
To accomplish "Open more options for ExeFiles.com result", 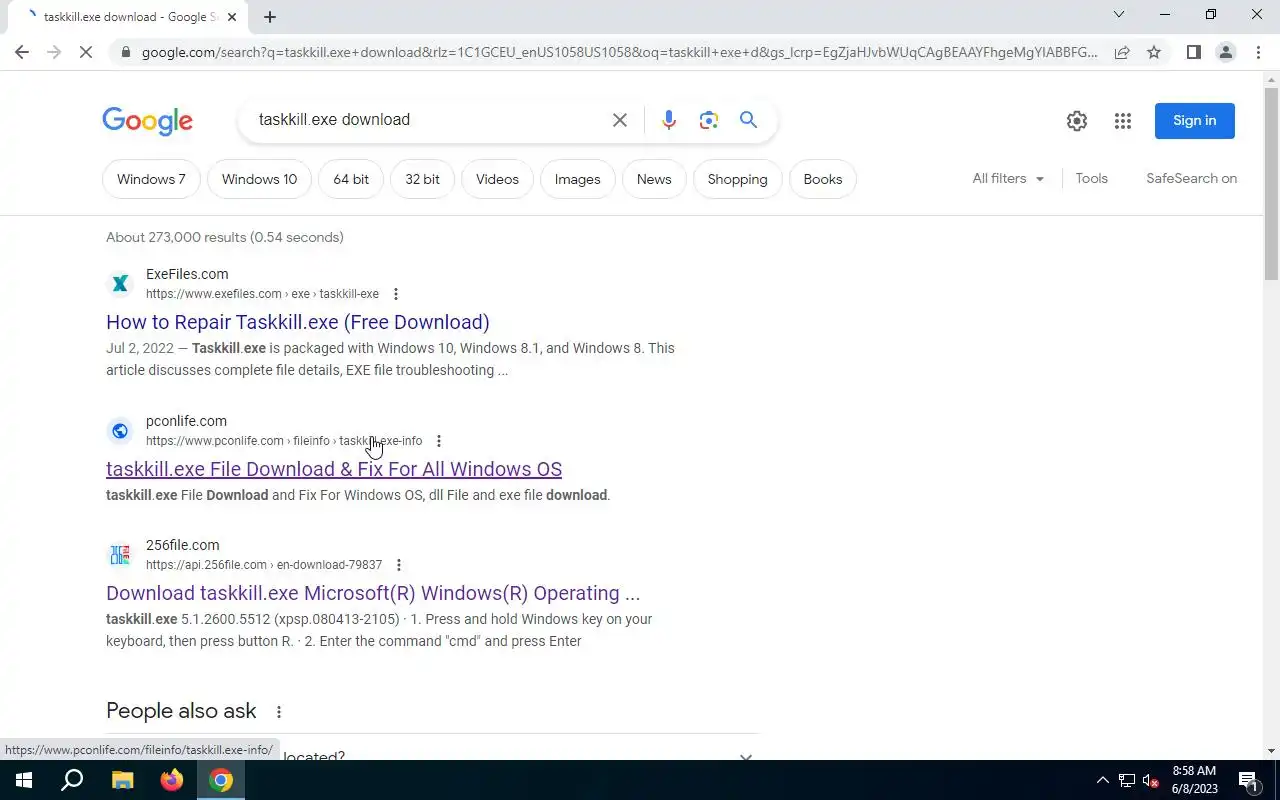I will coord(396,294).
